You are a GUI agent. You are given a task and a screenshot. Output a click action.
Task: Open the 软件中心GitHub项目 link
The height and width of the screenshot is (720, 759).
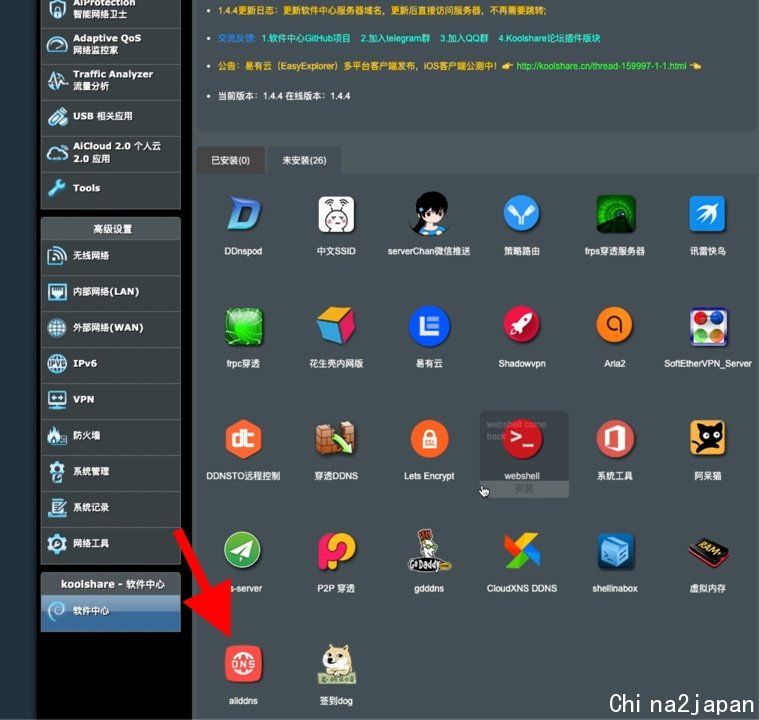306,38
